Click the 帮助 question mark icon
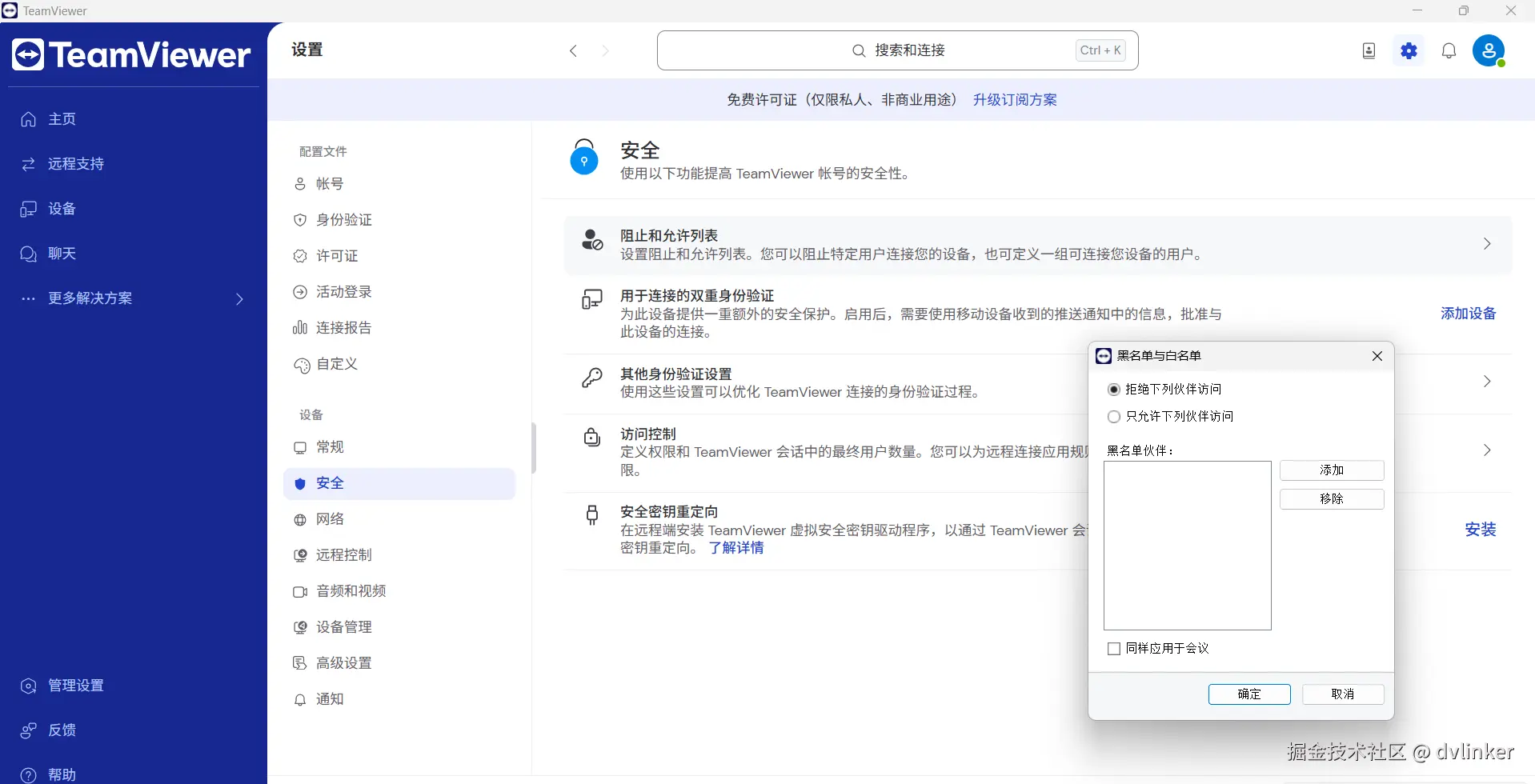 click(29, 775)
